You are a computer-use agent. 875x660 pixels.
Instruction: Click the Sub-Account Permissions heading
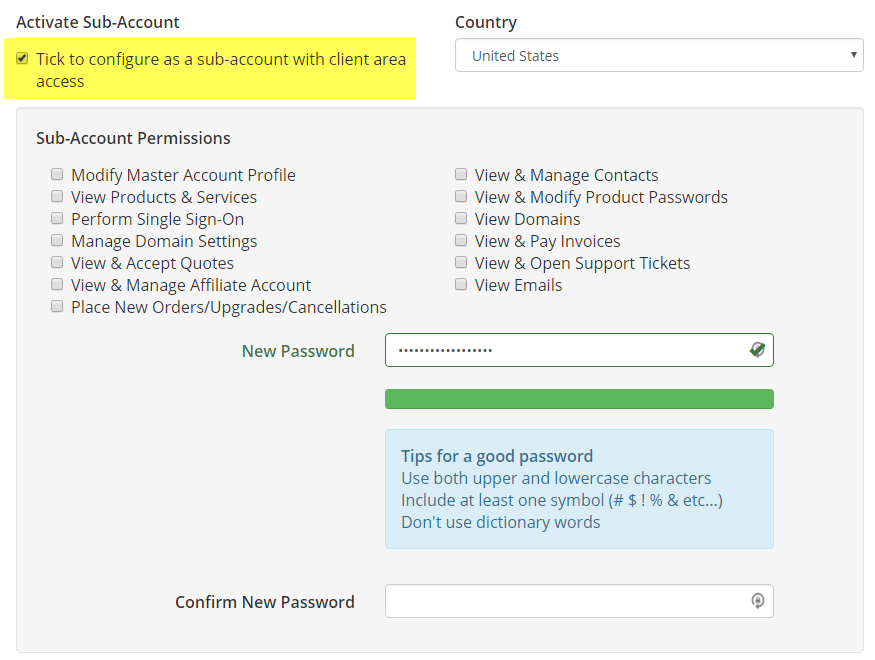pyautogui.click(x=133, y=138)
